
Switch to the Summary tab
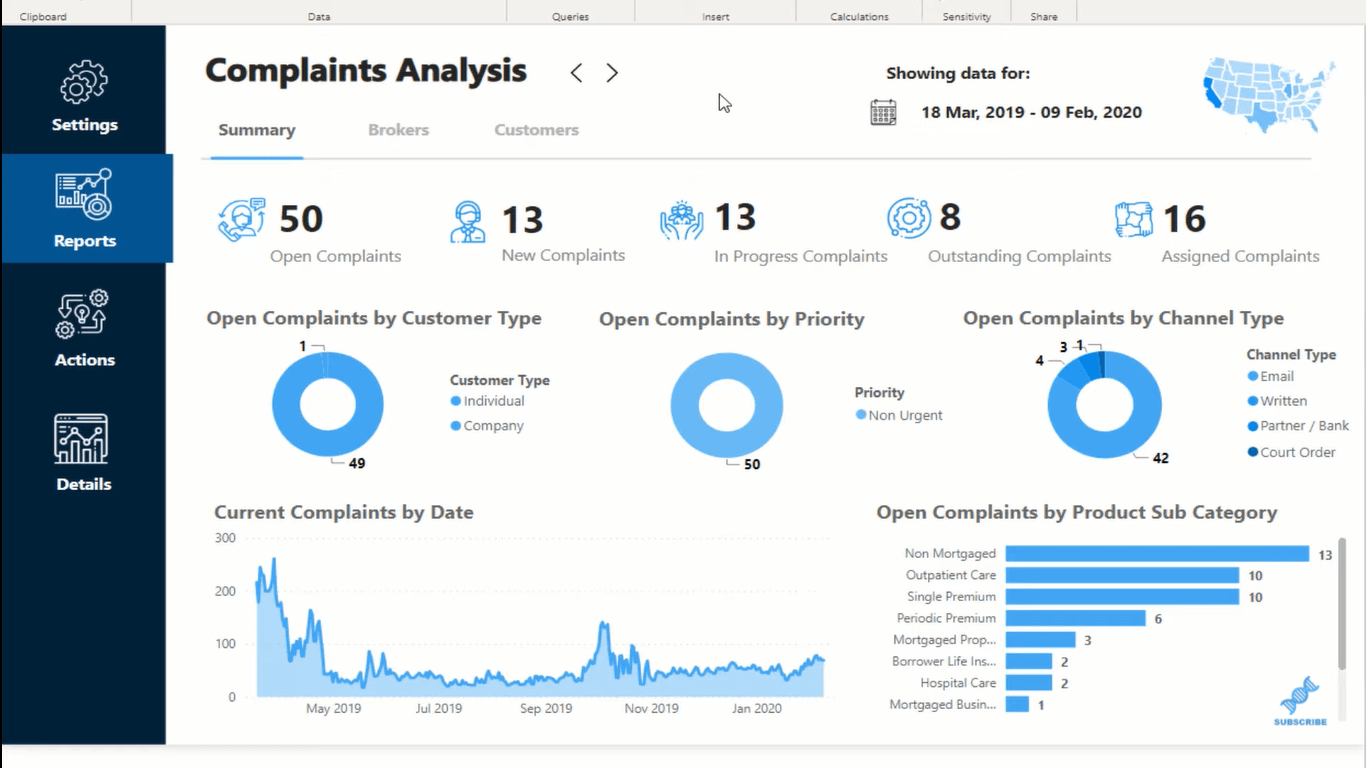click(x=257, y=130)
